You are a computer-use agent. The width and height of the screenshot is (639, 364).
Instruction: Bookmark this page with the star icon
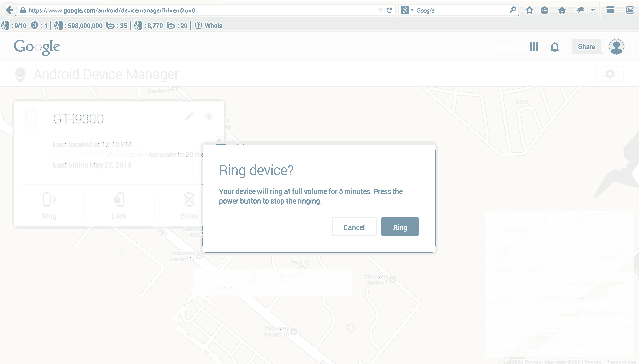(x=529, y=11)
